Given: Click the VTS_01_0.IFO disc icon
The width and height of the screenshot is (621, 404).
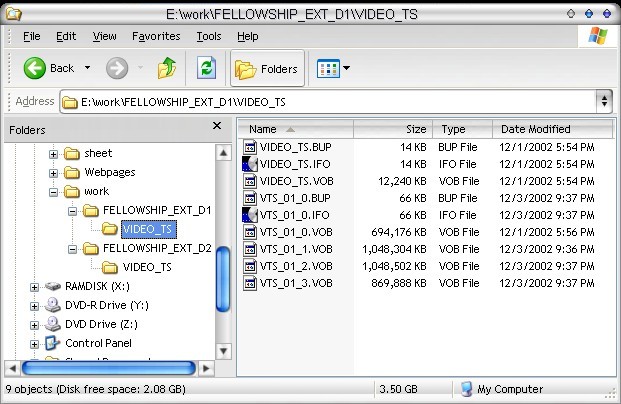Looking at the screenshot, I should point(250,215).
